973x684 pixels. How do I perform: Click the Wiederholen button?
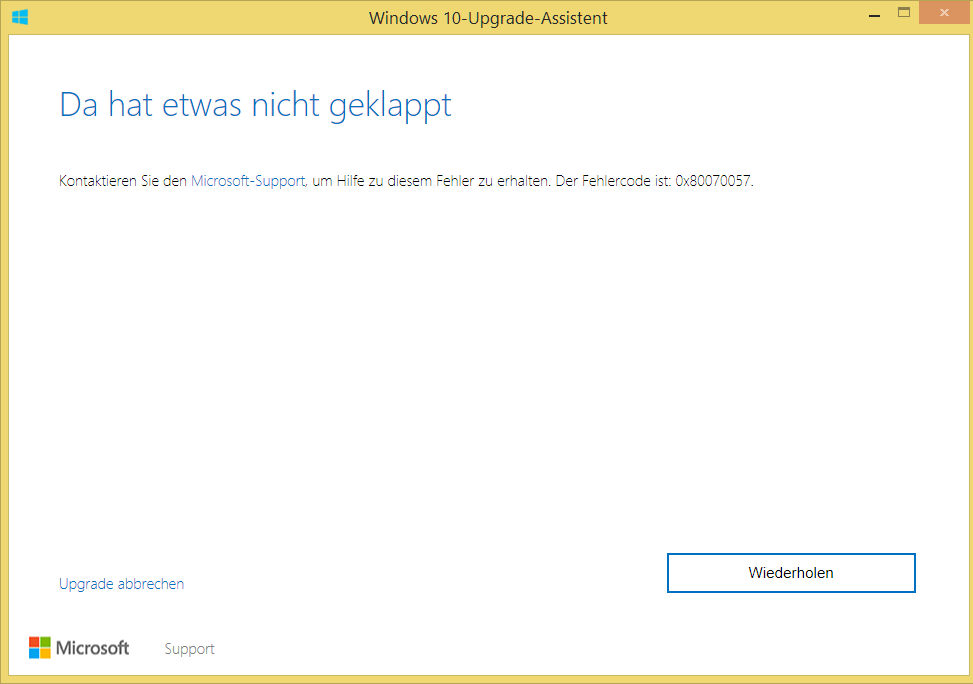point(791,573)
